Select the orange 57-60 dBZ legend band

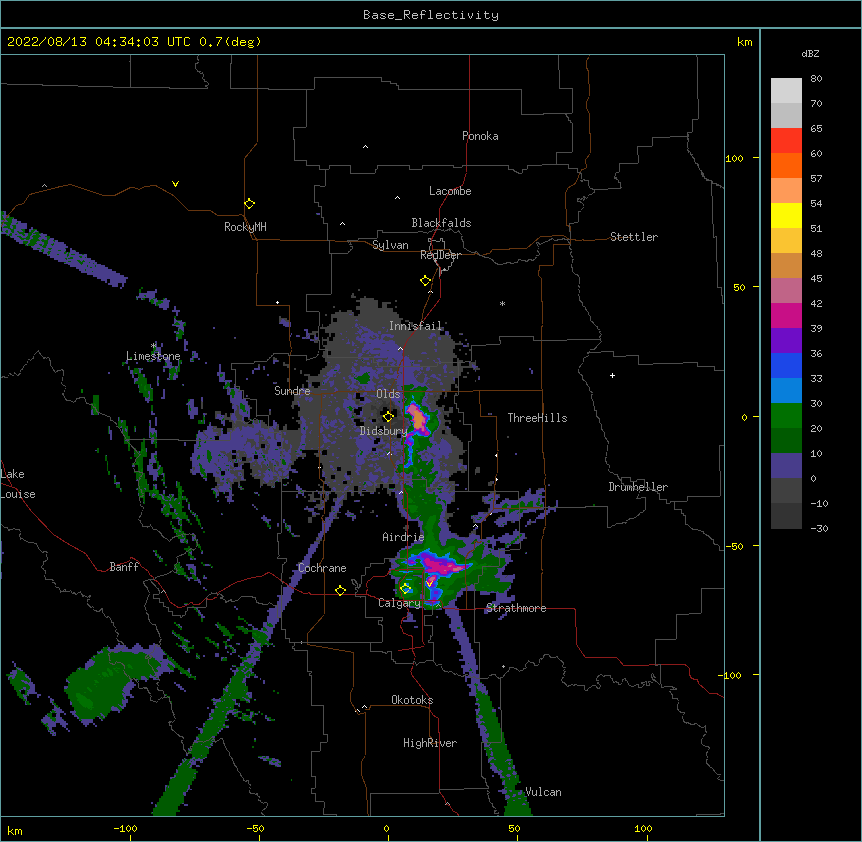(786, 165)
